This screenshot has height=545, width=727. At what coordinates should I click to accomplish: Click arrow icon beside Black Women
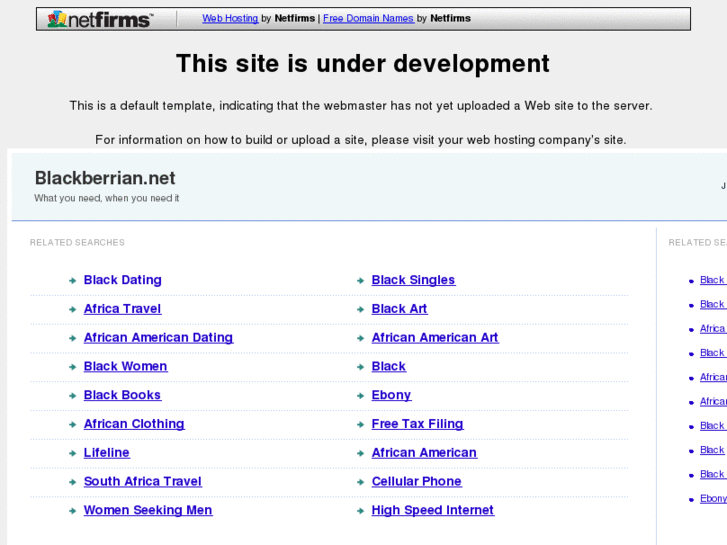click(x=72, y=367)
